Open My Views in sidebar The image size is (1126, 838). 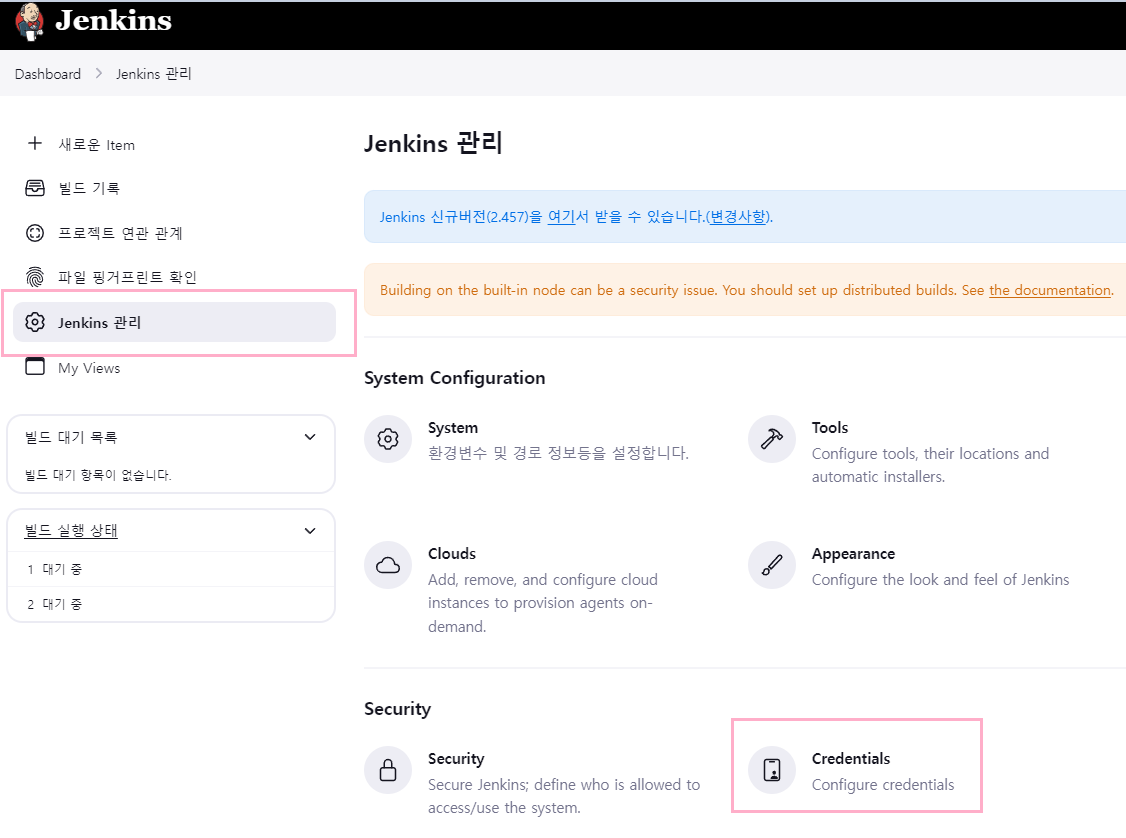(x=89, y=368)
